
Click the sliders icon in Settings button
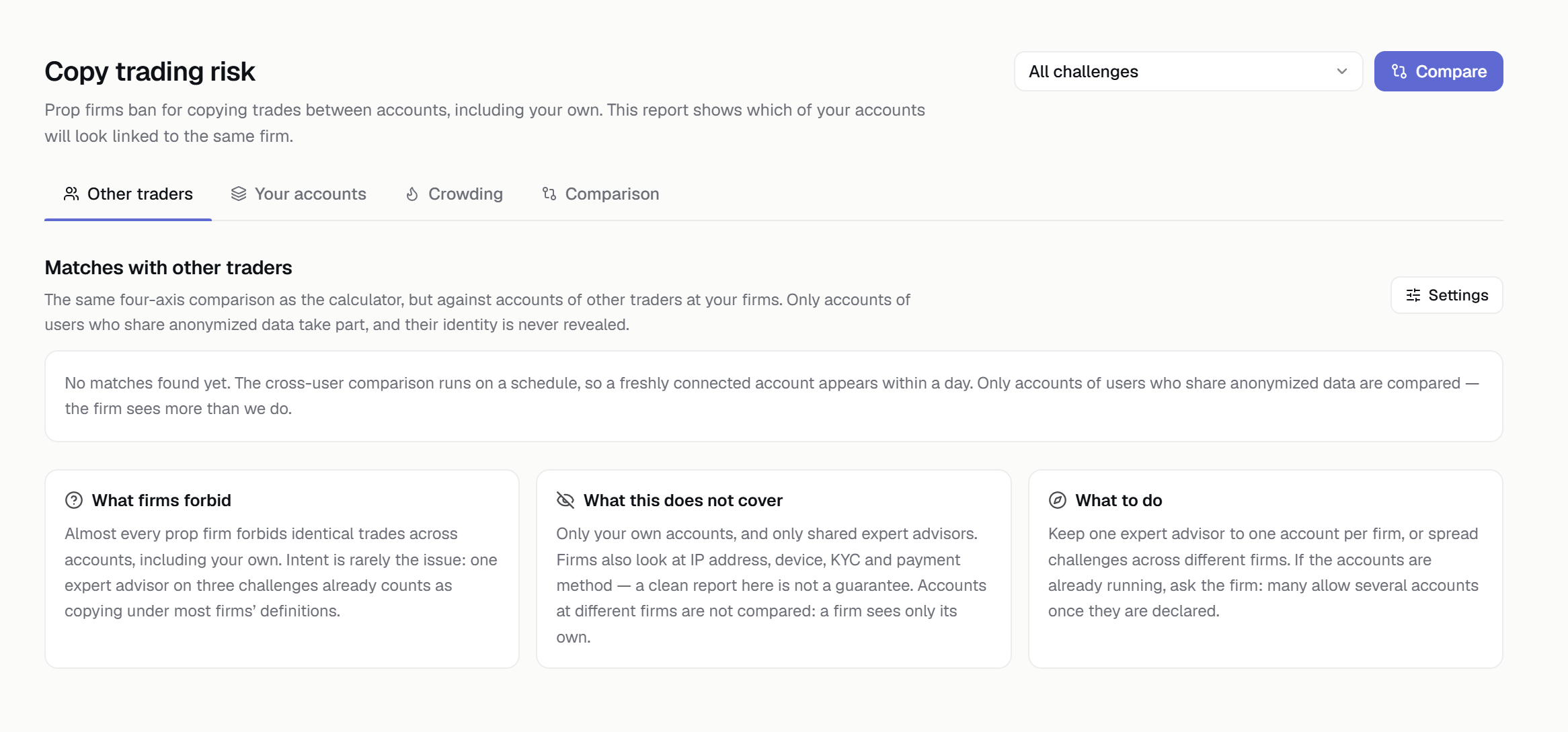coord(1413,295)
